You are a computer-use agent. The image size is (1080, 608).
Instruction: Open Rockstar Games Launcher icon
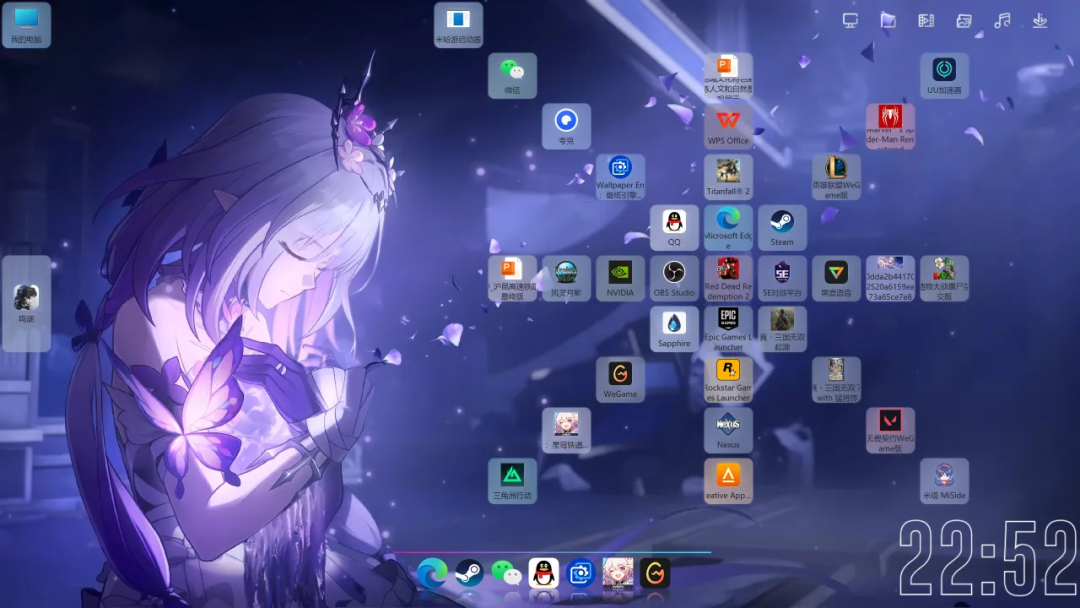click(x=728, y=377)
